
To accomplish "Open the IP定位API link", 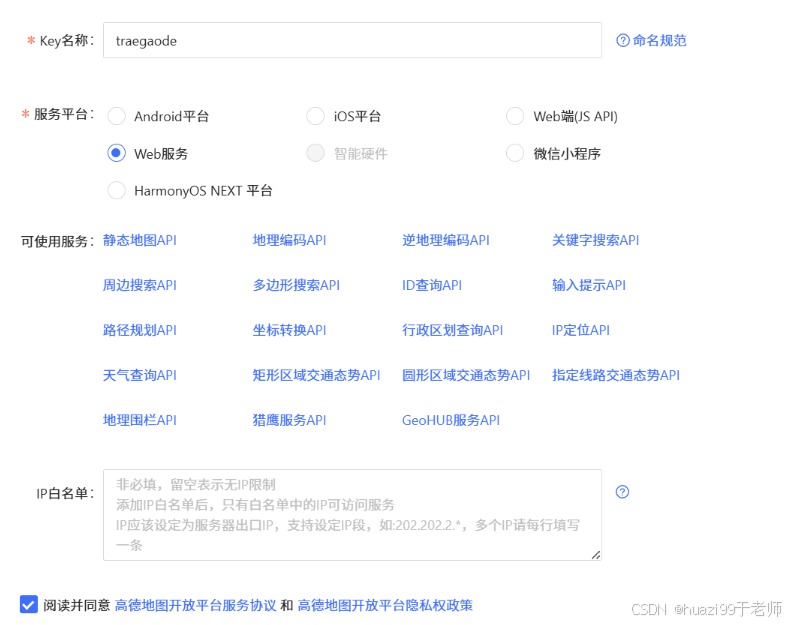I will pyautogui.click(x=580, y=330).
